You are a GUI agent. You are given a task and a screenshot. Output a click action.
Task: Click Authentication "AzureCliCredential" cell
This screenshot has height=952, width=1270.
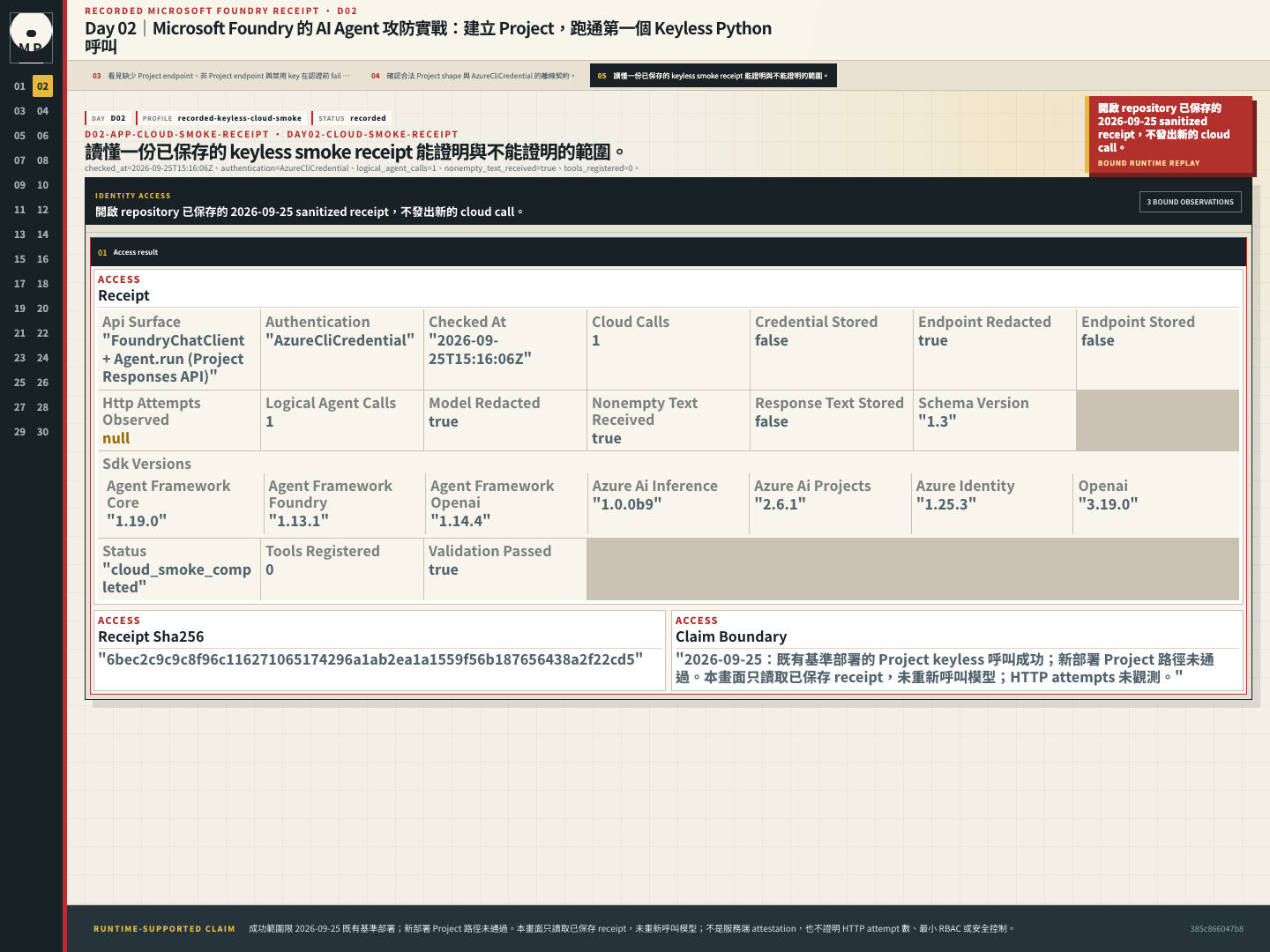[x=341, y=349]
